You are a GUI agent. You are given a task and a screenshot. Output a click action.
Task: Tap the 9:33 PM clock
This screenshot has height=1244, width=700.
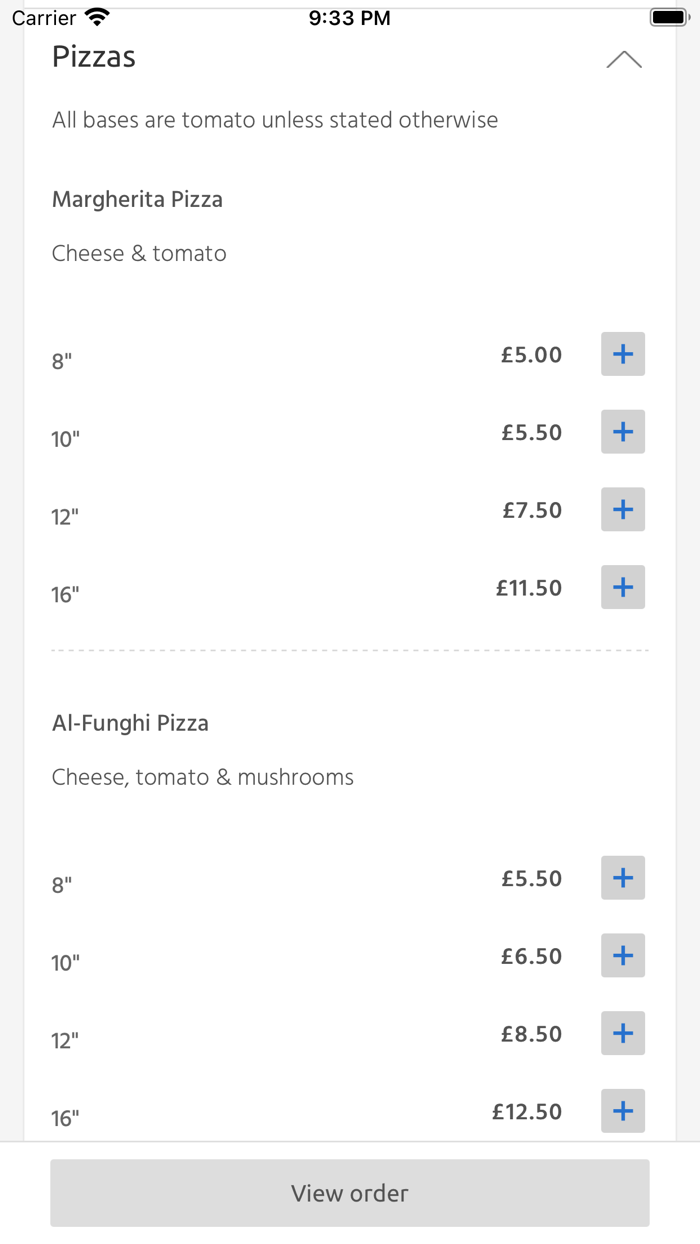349,15
